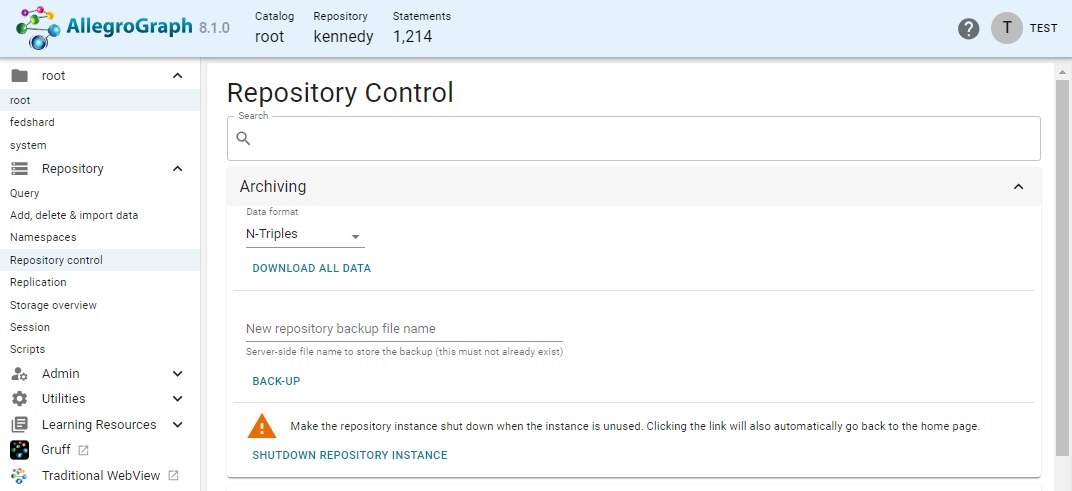Click the Learning Resources book icon
Image resolution: width=1072 pixels, height=491 pixels.
click(x=19, y=425)
